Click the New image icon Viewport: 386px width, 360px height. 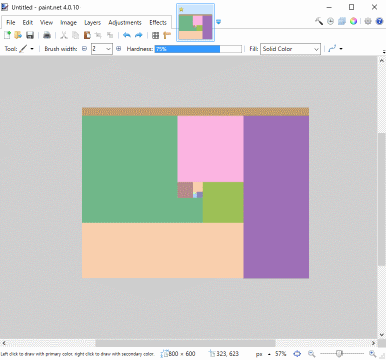click(7, 35)
